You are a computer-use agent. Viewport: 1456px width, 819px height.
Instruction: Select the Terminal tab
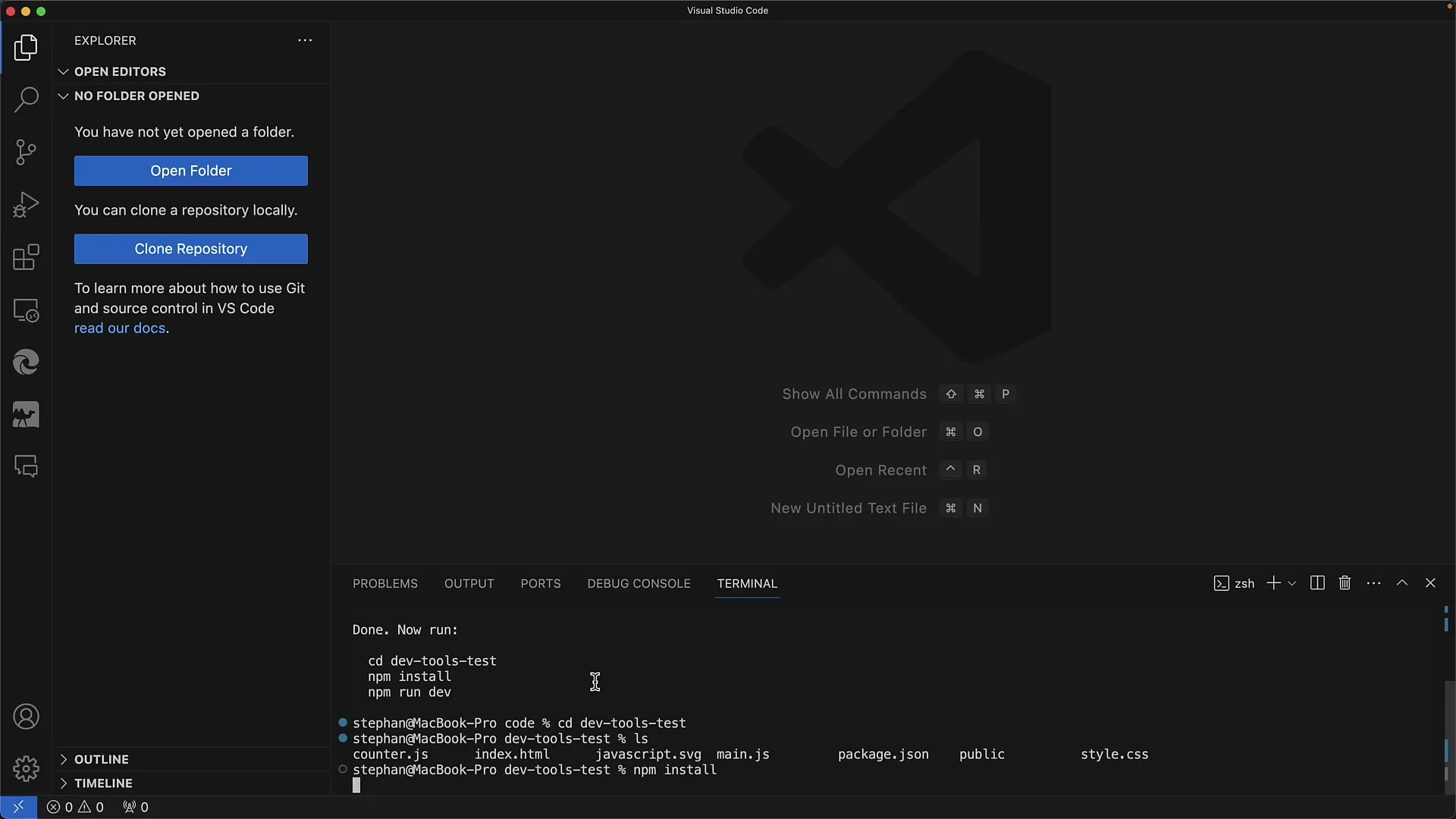click(x=747, y=583)
